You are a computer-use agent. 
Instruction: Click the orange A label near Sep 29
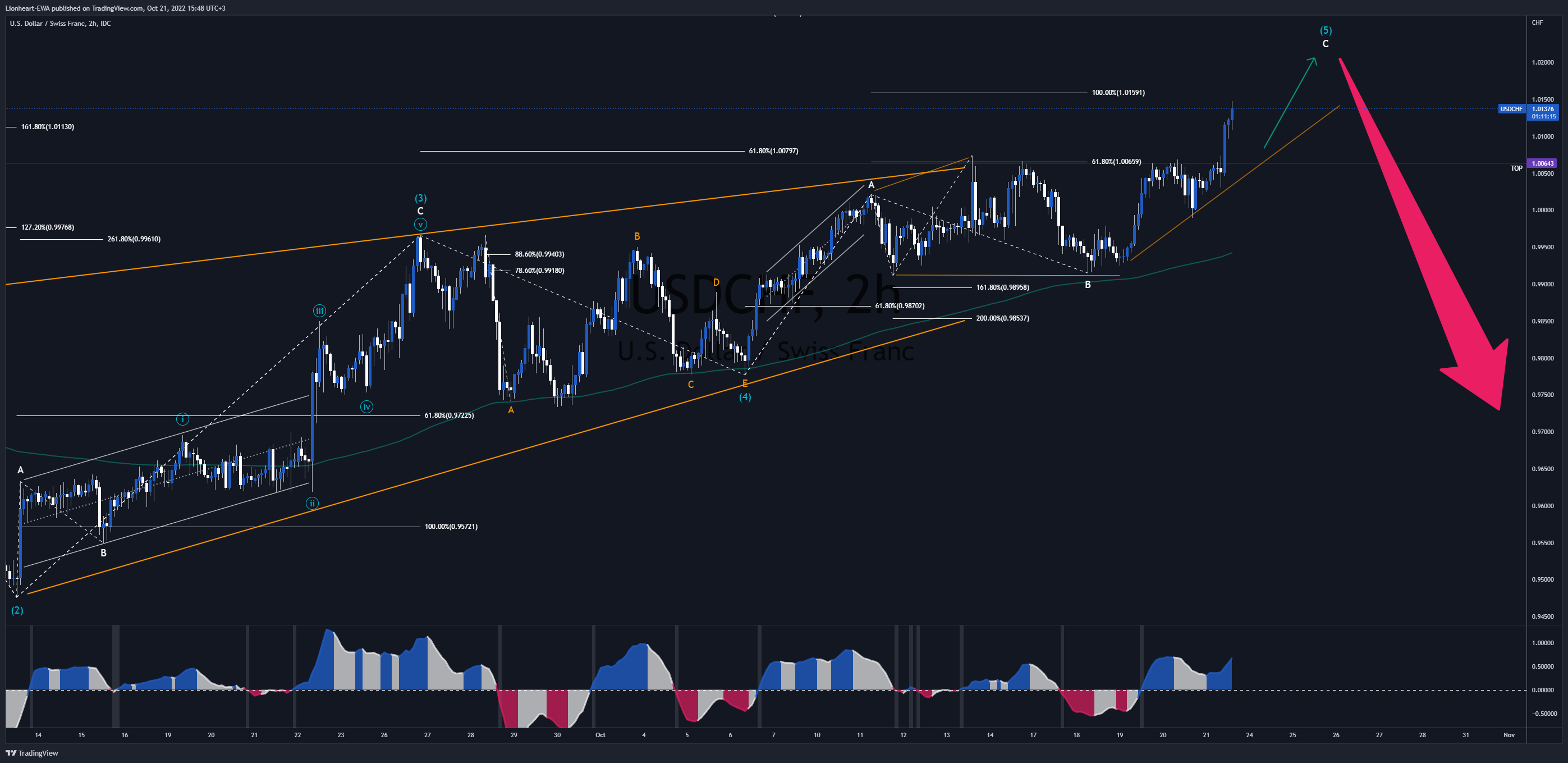tap(511, 410)
